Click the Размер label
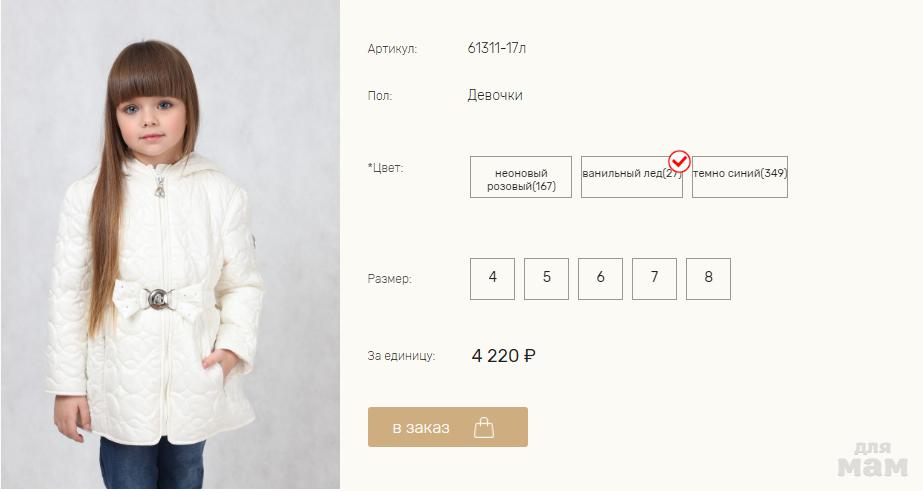Screen dimensions: 923x491 click(389, 280)
